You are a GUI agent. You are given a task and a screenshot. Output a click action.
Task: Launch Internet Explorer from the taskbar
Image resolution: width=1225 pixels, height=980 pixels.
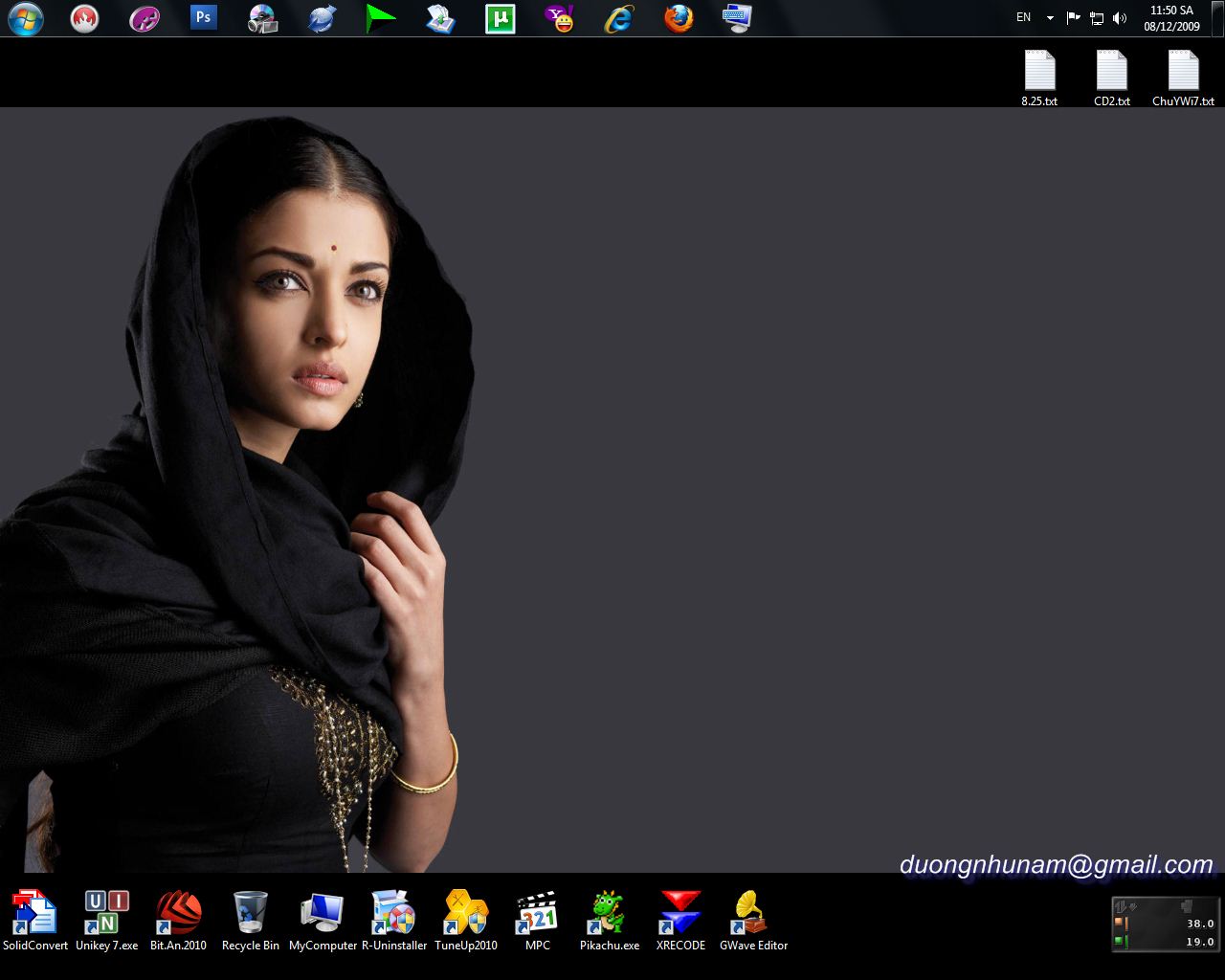click(x=619, y=18)
